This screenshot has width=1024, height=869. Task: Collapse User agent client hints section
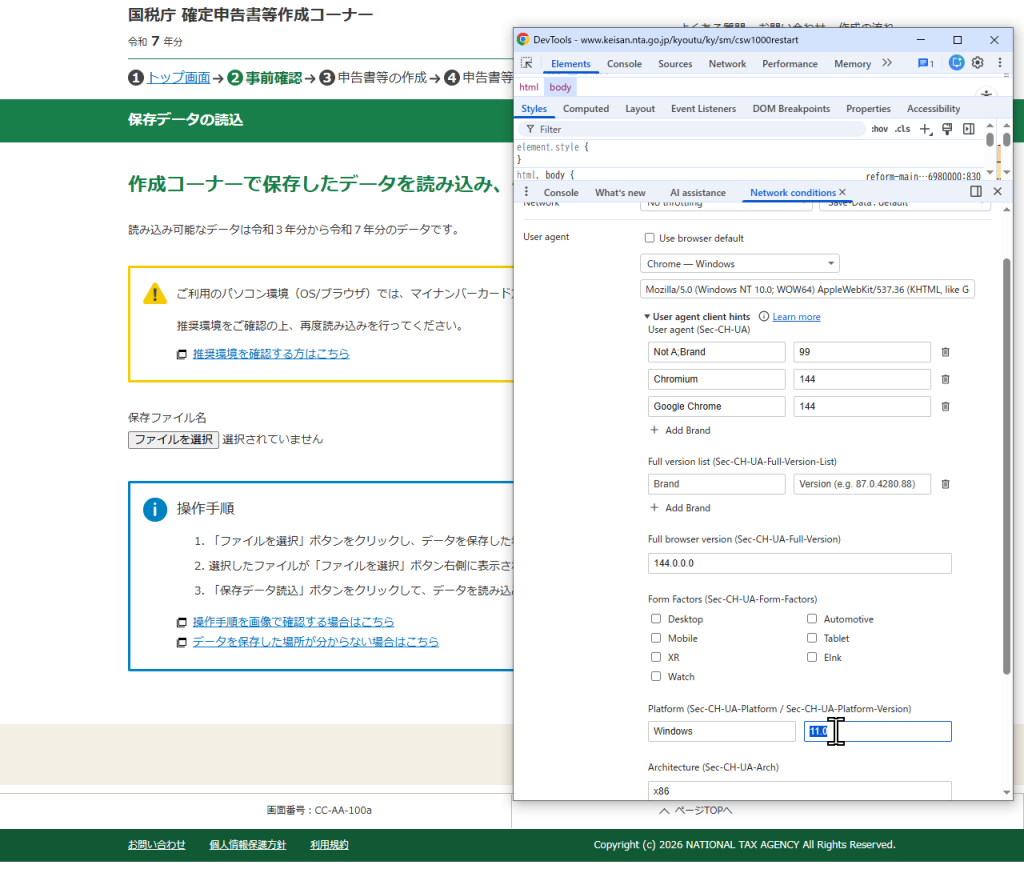[647, 317]
